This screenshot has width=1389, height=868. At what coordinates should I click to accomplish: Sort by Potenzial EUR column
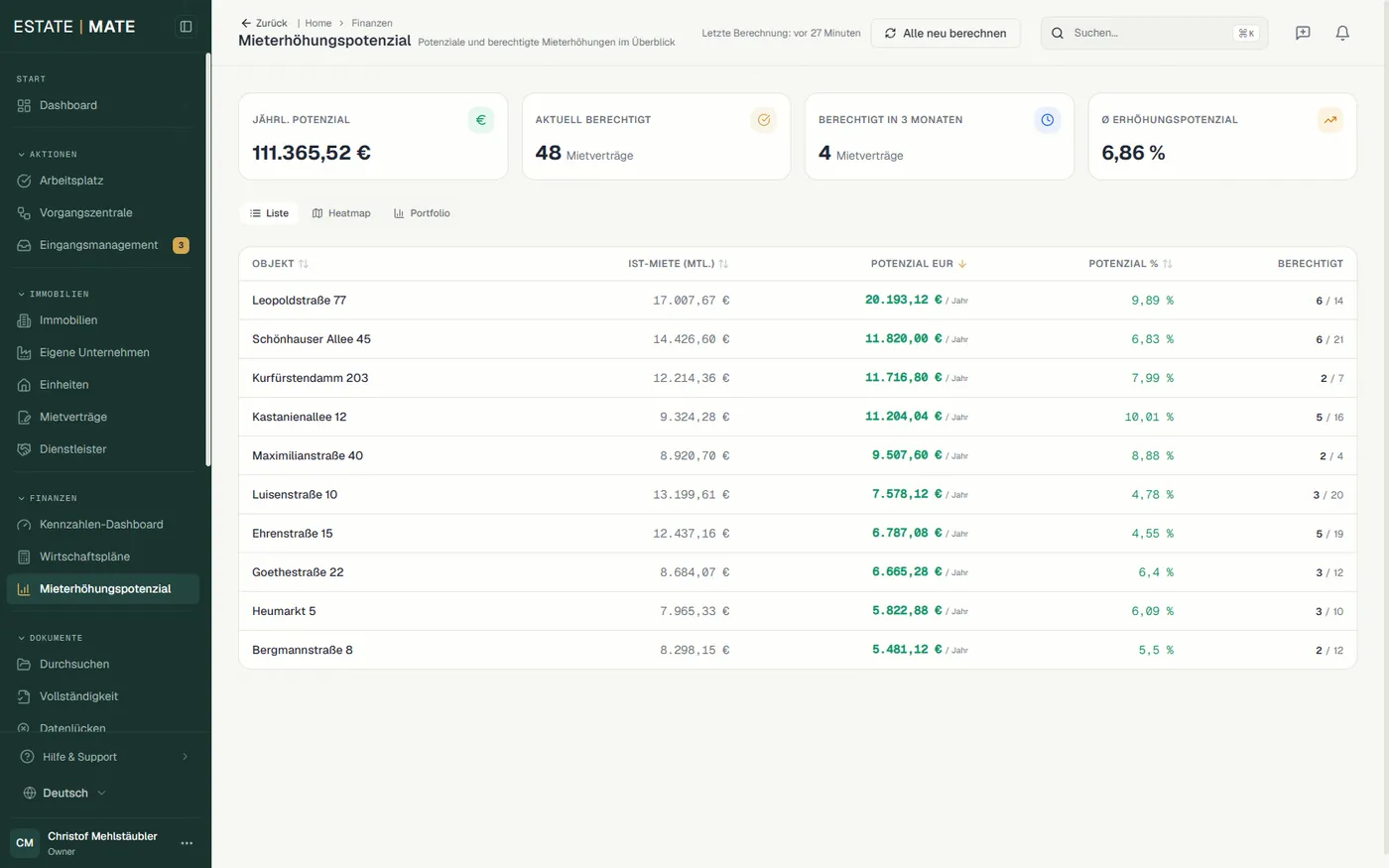(919, 264)
